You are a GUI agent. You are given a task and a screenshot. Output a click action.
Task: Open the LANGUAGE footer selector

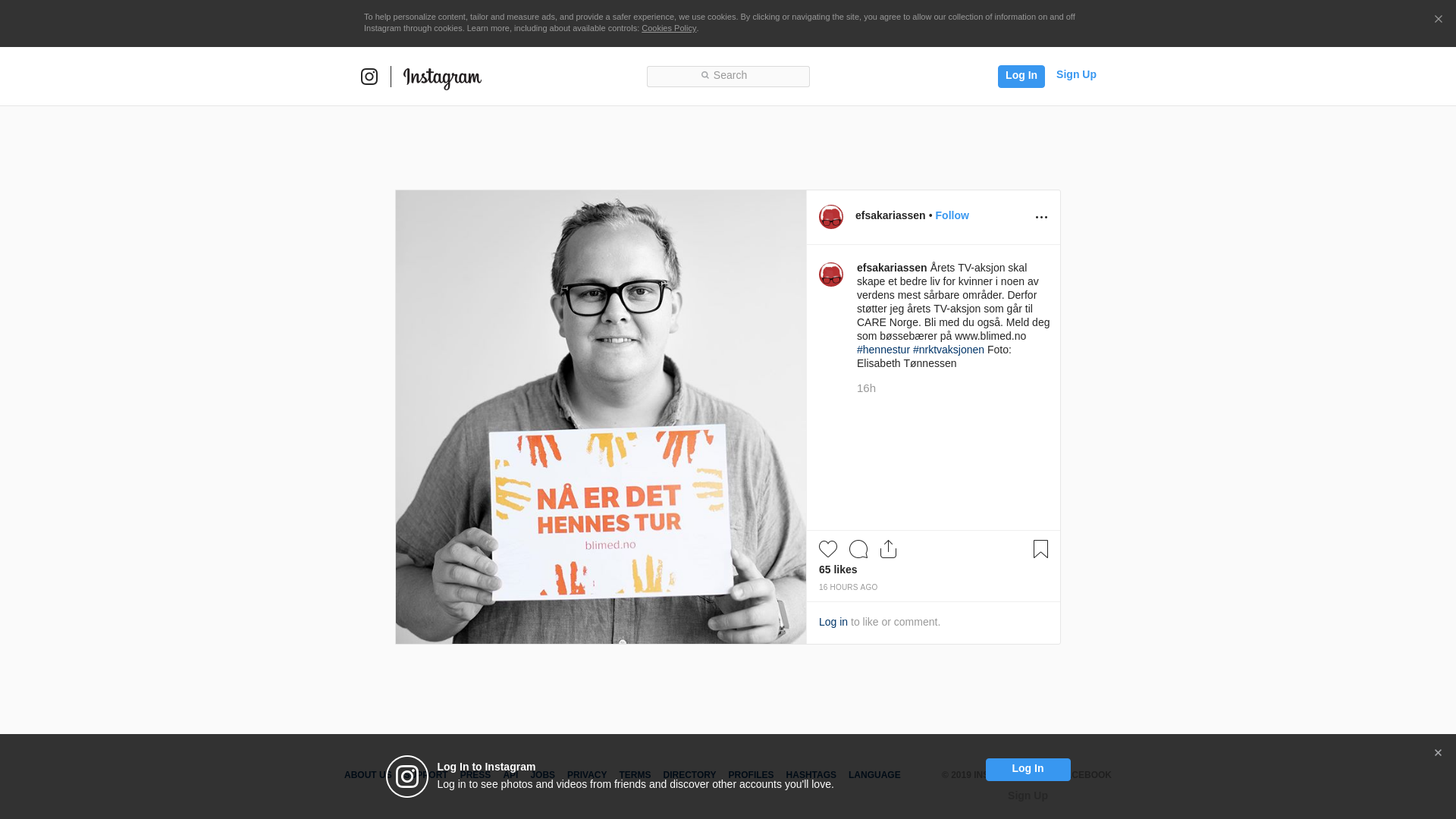point(874,775)
